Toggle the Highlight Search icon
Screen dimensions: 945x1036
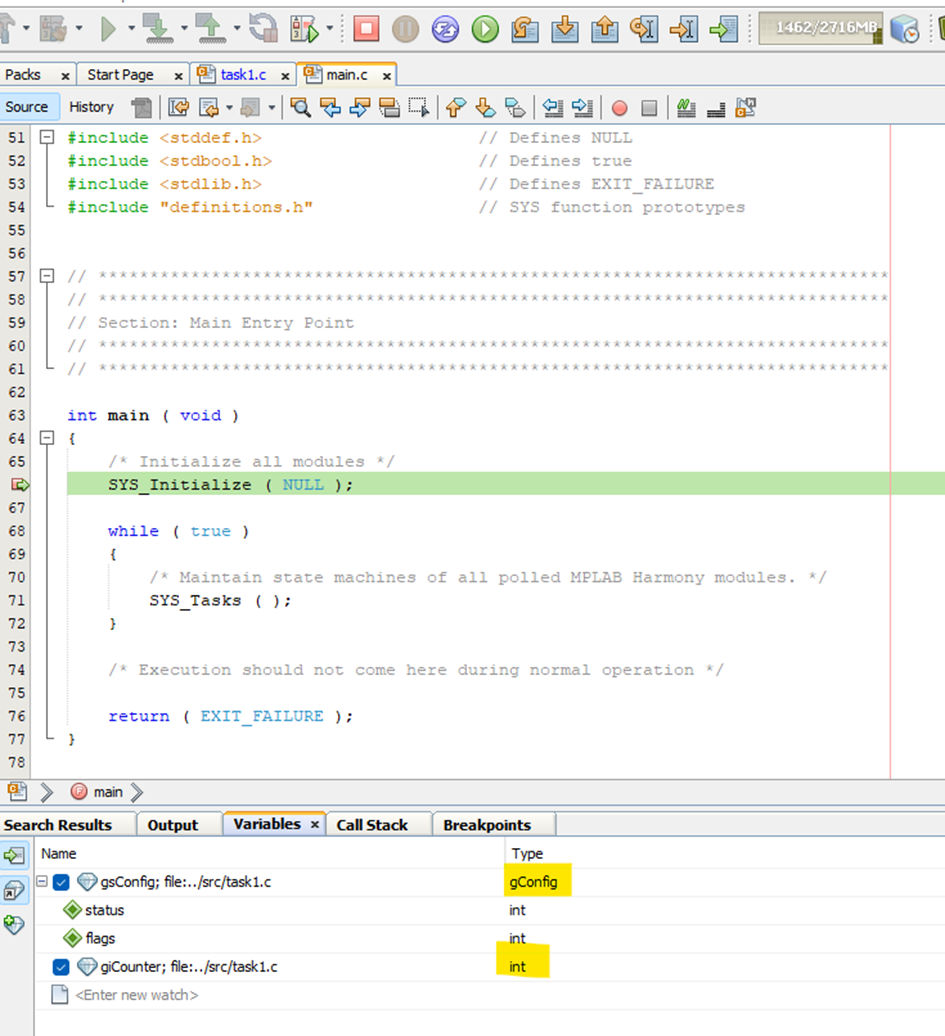(390, 107)
